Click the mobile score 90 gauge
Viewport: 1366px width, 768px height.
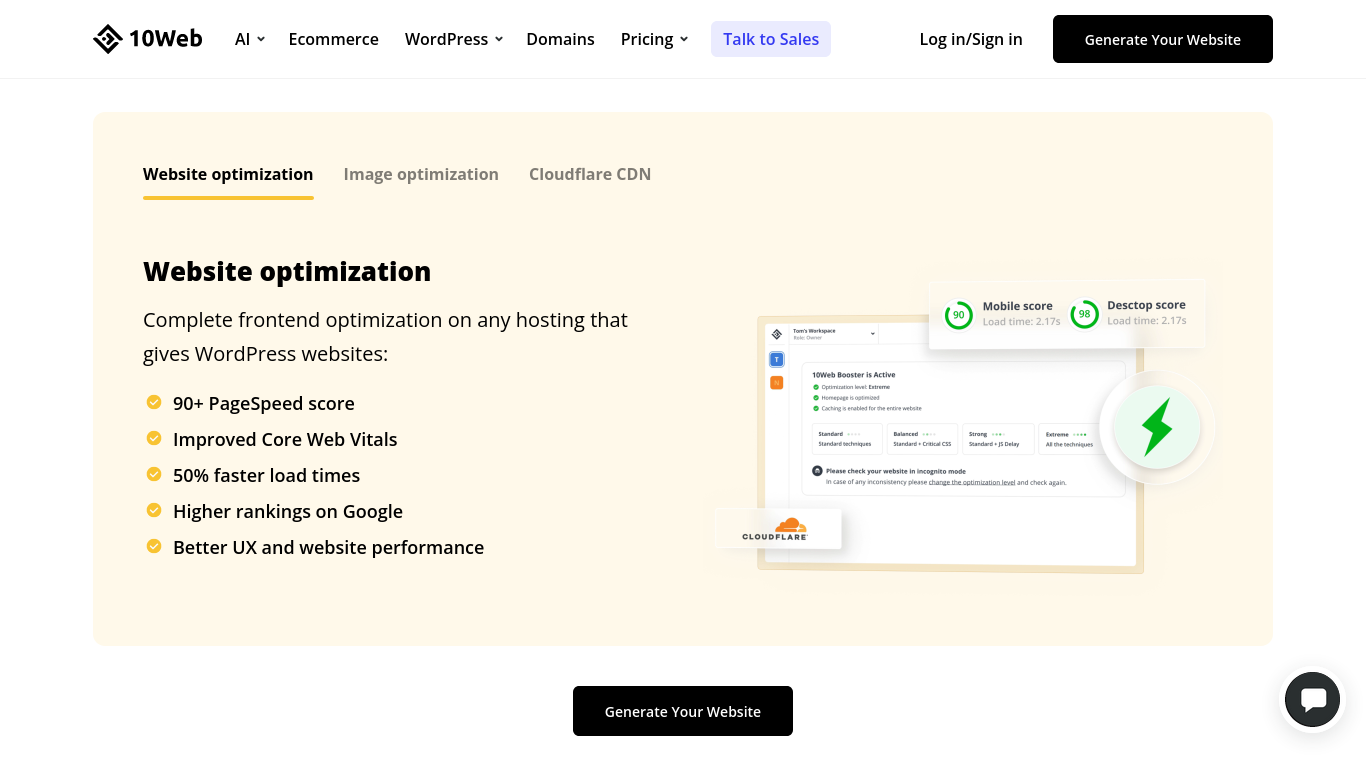coord(958,315)
